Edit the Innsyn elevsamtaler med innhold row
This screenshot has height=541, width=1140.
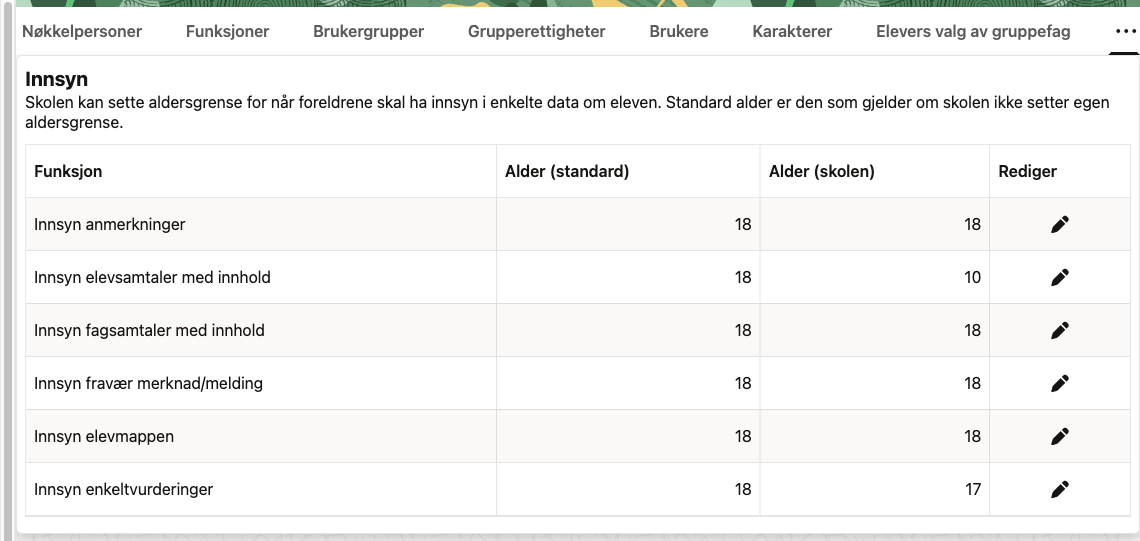point(1060,278)
